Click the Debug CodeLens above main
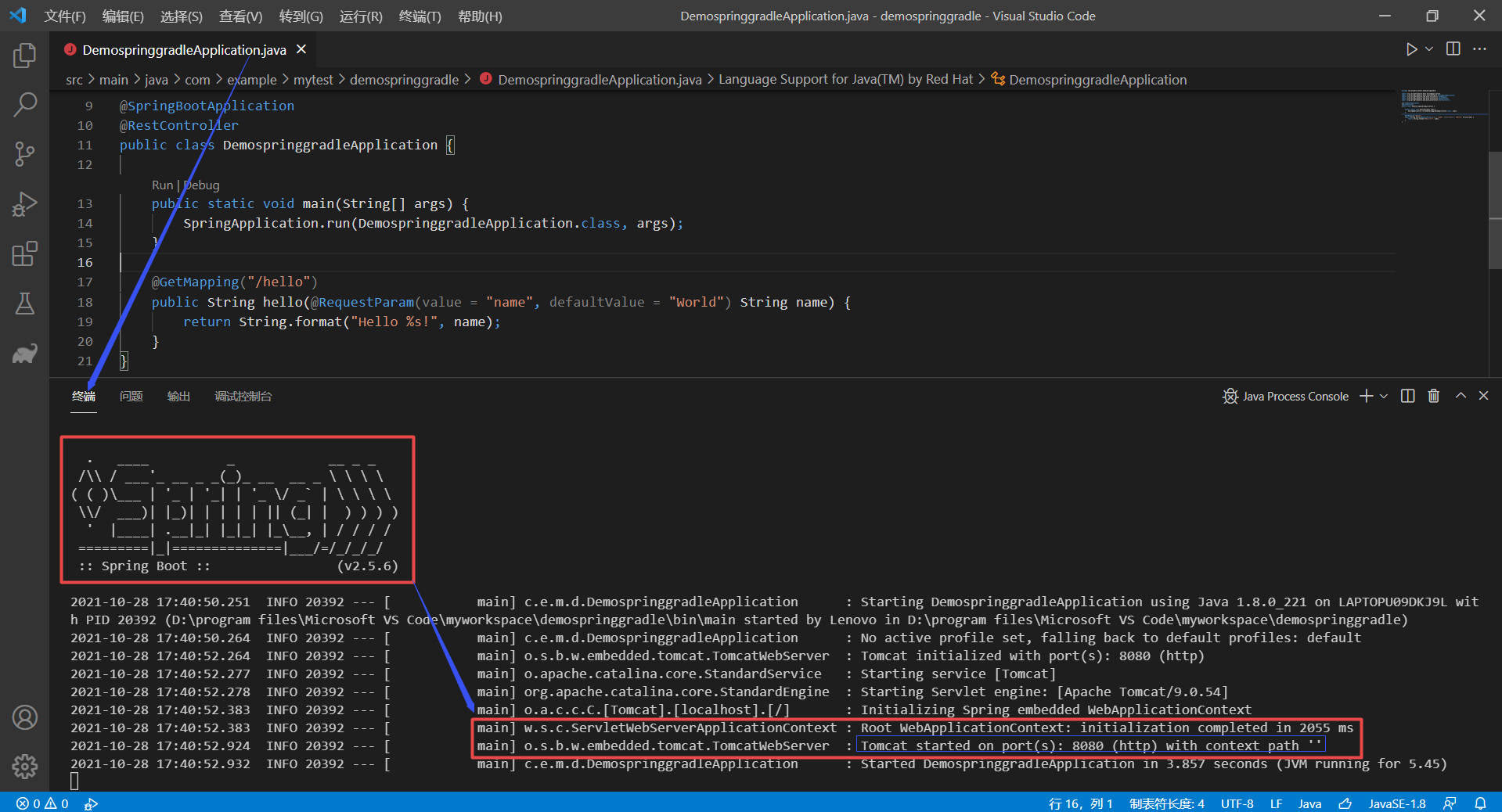Screen dimensions: 1502x812 pyautogui.click(x=202, y=185)
